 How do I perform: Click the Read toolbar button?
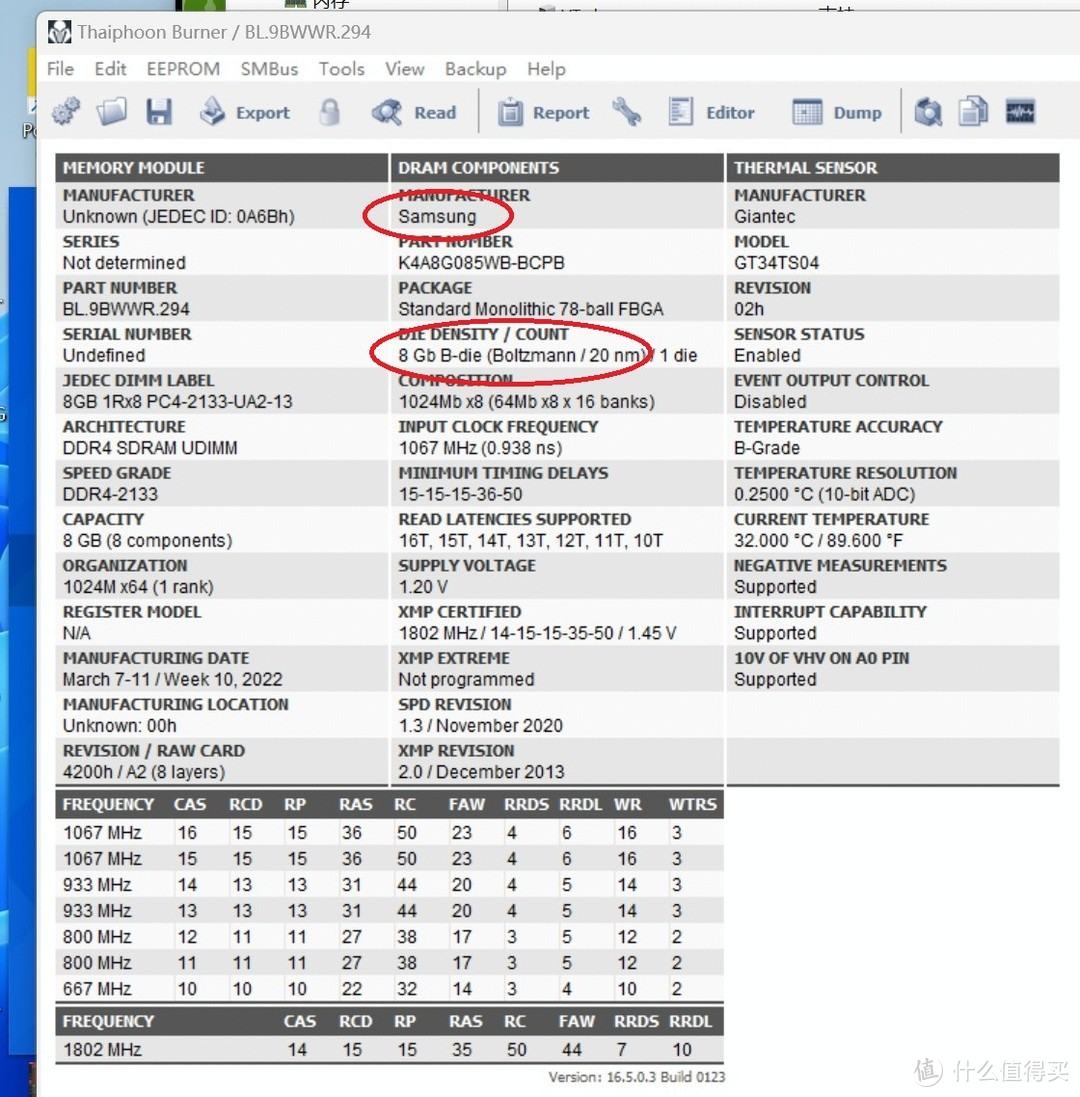[x=413, y=112]
